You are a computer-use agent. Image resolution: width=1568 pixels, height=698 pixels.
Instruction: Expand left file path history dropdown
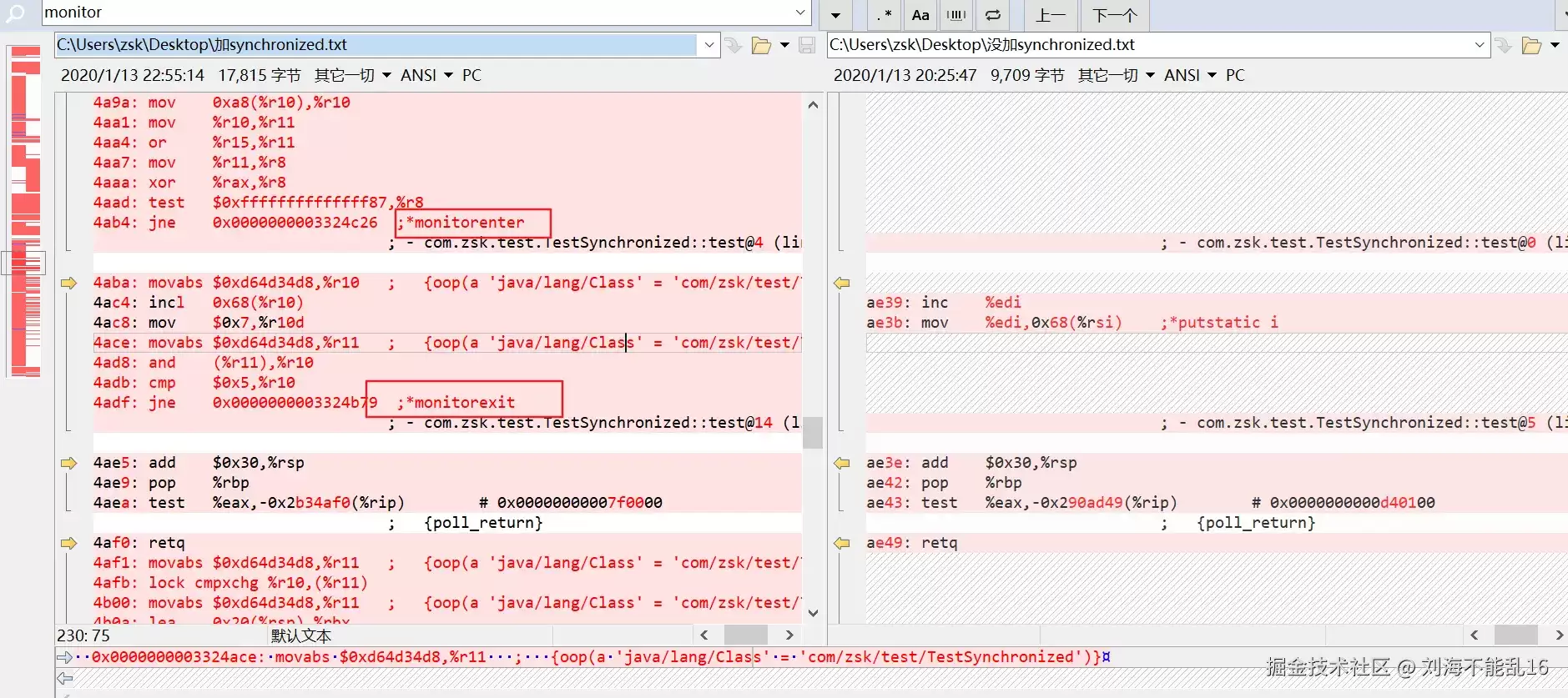click(x=708, y=45)
